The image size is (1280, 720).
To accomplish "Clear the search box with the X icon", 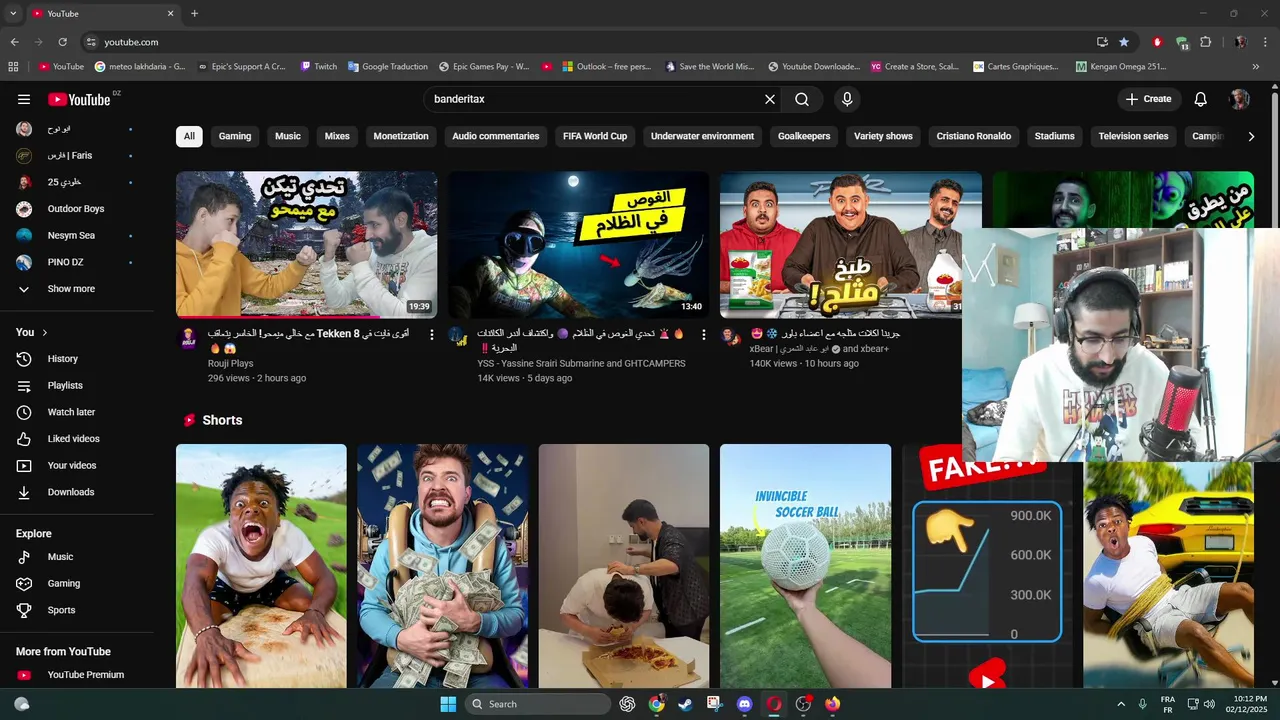I will point(770,99).
